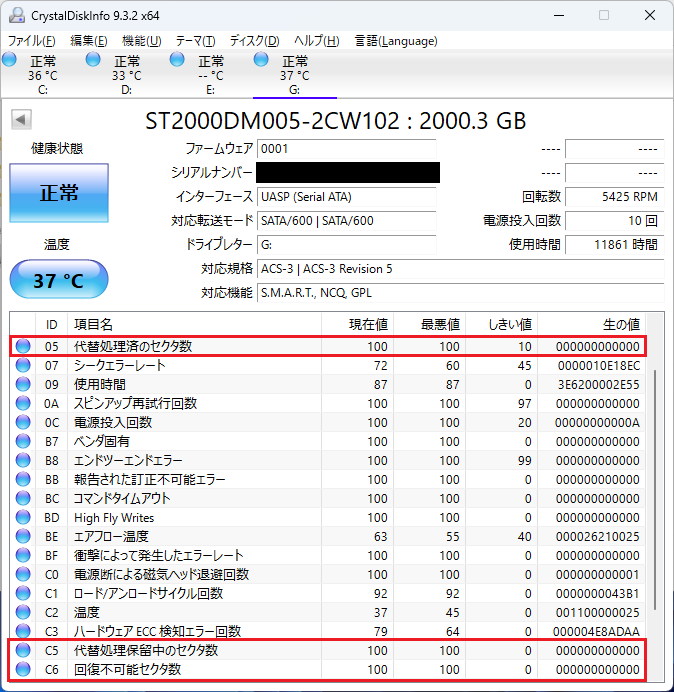Go to previous disk with left arrow
674x692 pixels.
(21, 119)
